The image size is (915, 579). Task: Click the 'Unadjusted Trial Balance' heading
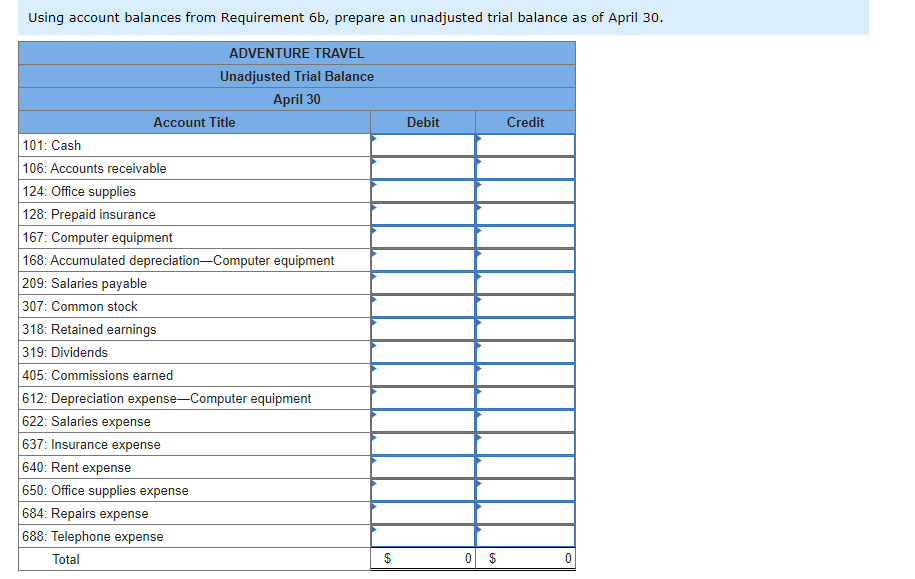[297, 76]
